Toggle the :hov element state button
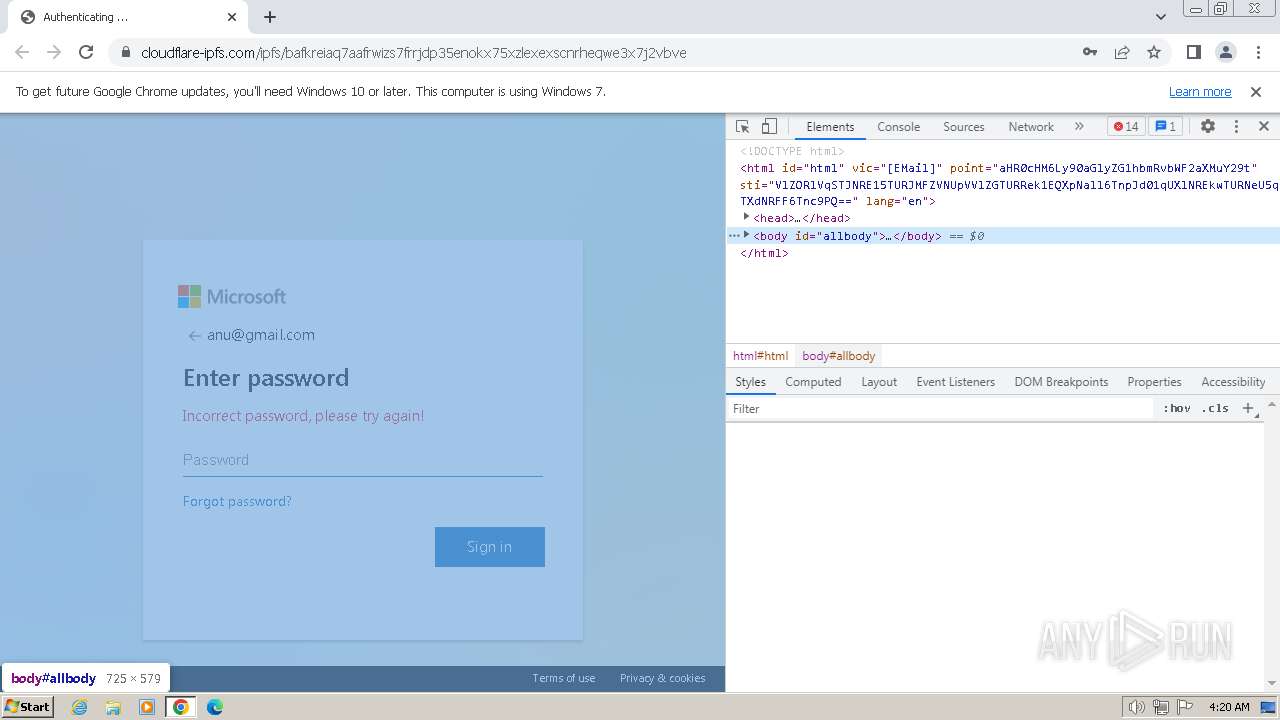This screenshot has width=1280, height=720. [1177, 408]
